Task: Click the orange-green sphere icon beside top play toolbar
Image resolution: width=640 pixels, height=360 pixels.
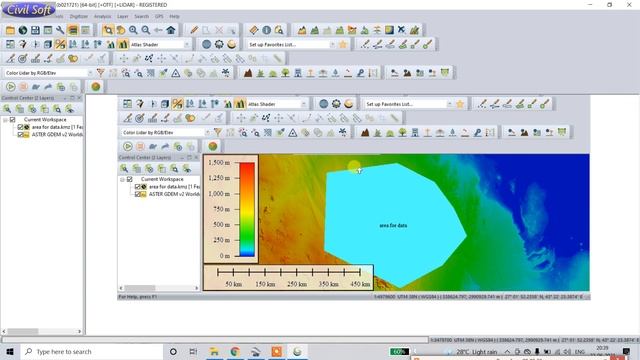Action: [x=96, y=87]
